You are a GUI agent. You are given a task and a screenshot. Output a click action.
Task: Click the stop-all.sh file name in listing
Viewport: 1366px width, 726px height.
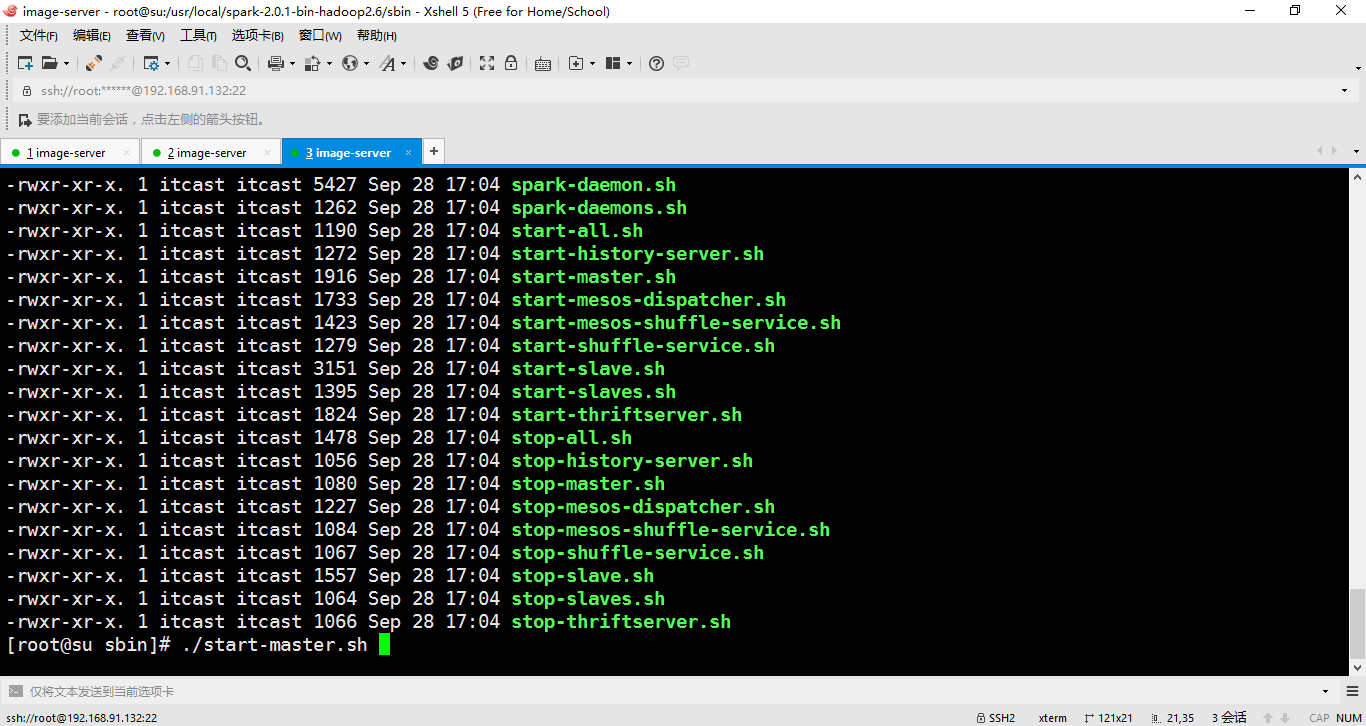pyautogui.click(x=572, y=438)
